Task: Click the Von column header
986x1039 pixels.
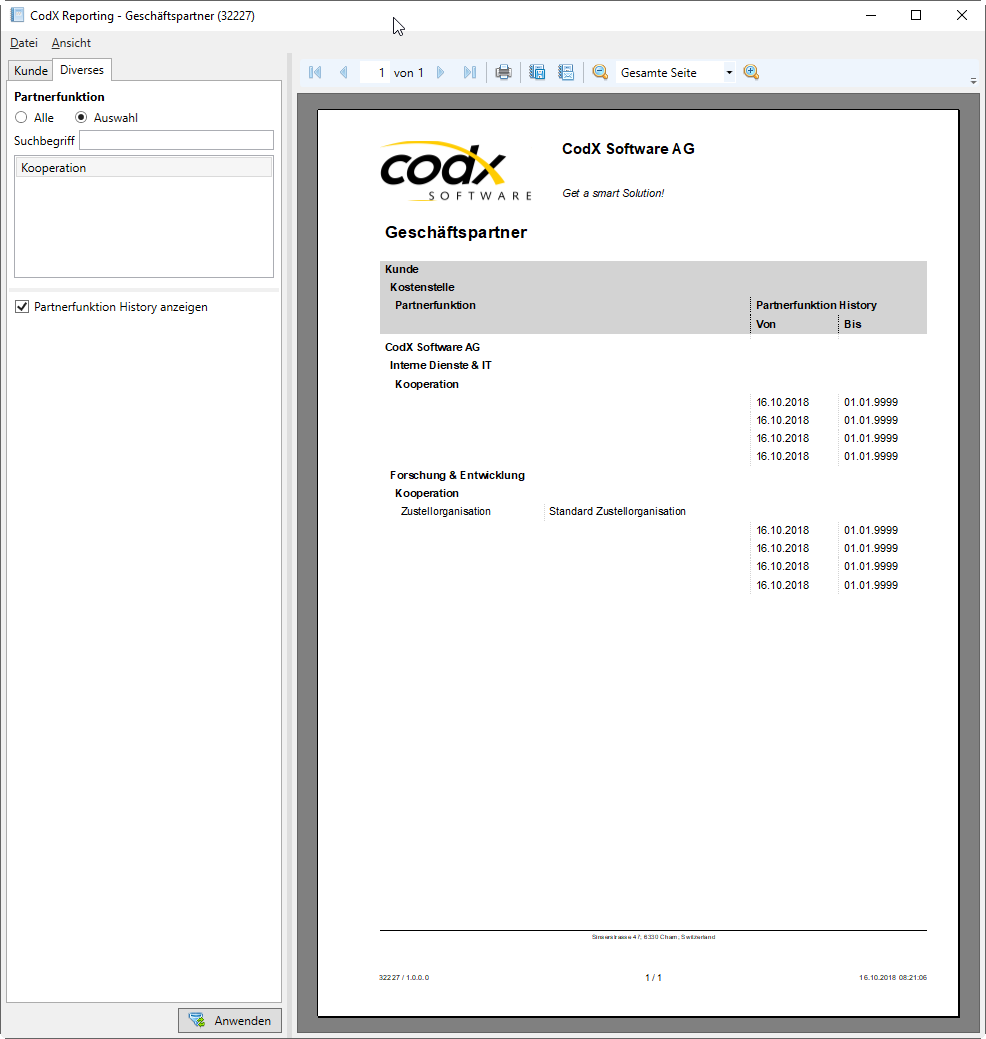Action: click(x=766, y=324)
